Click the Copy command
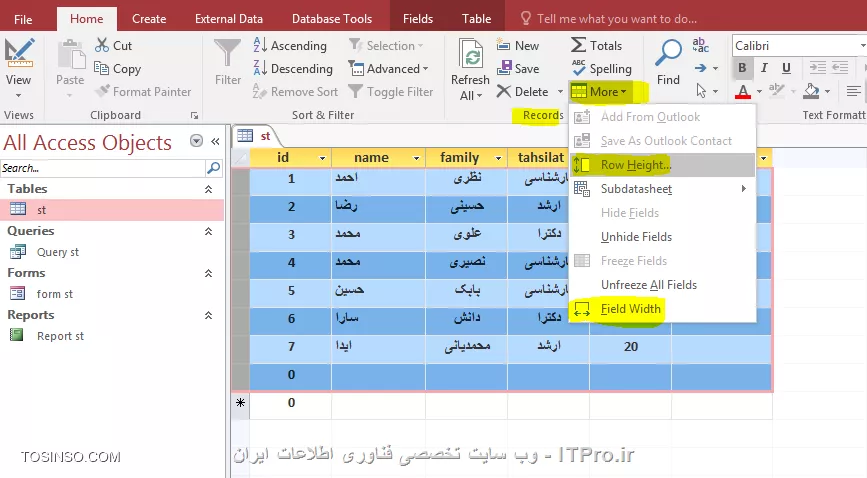Screen dimensions: 867x478 [118, 69]
